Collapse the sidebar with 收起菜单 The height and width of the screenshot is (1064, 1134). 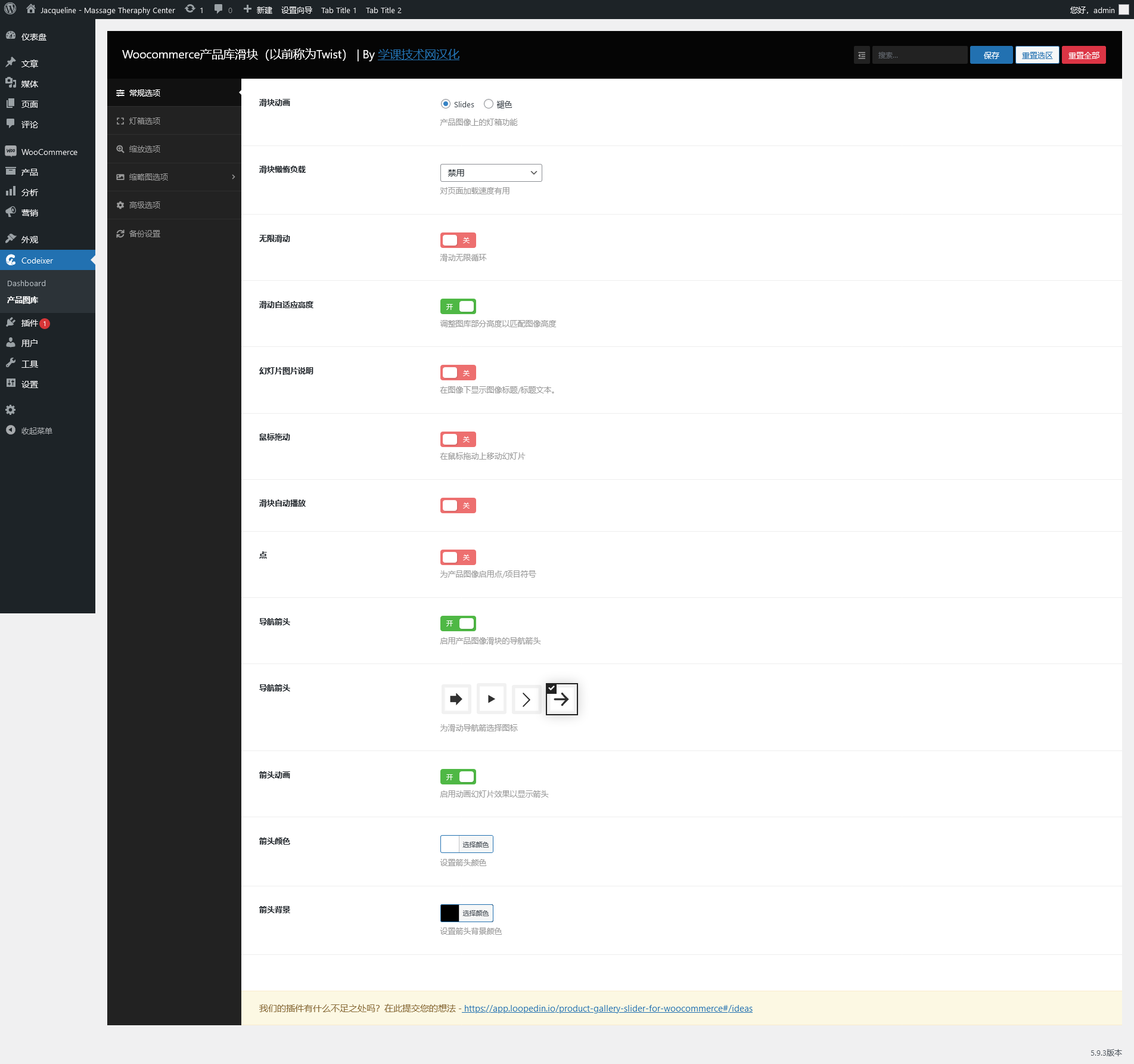(x=36, y=430)
